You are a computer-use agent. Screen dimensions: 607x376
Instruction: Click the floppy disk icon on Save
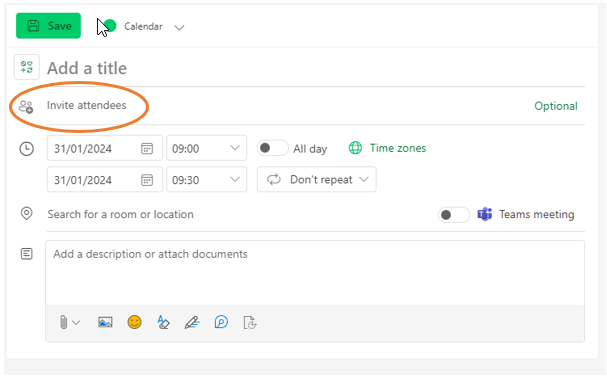(x=33, y=26)
